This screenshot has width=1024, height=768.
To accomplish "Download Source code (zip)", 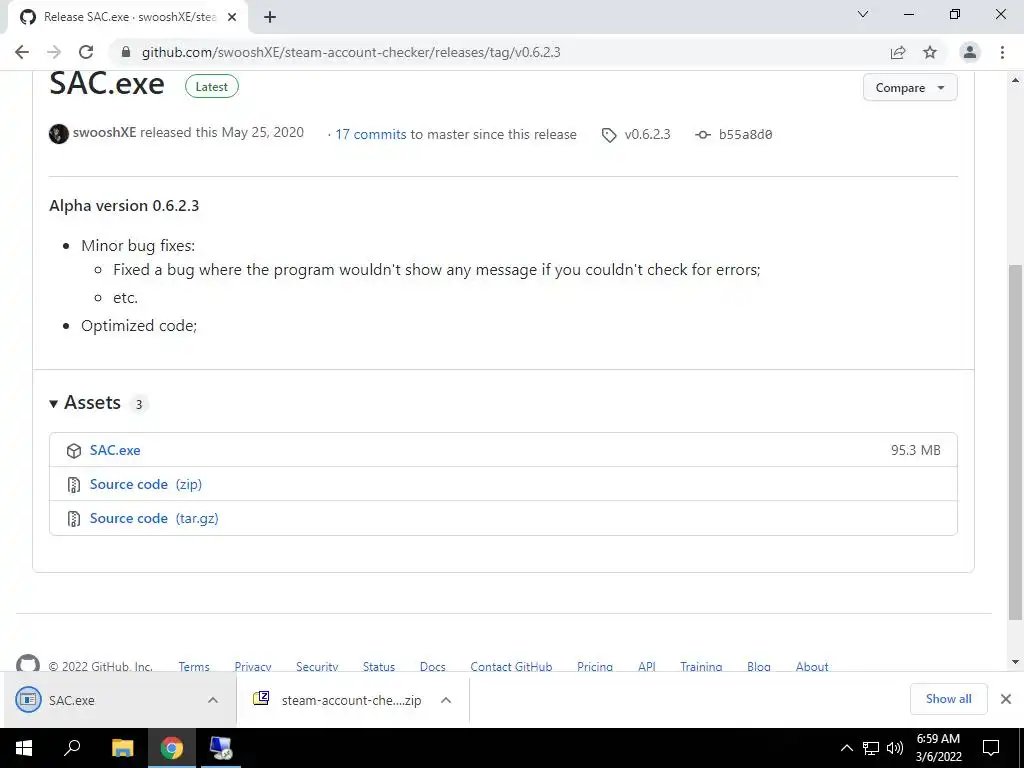I will [x=146, y=484].
